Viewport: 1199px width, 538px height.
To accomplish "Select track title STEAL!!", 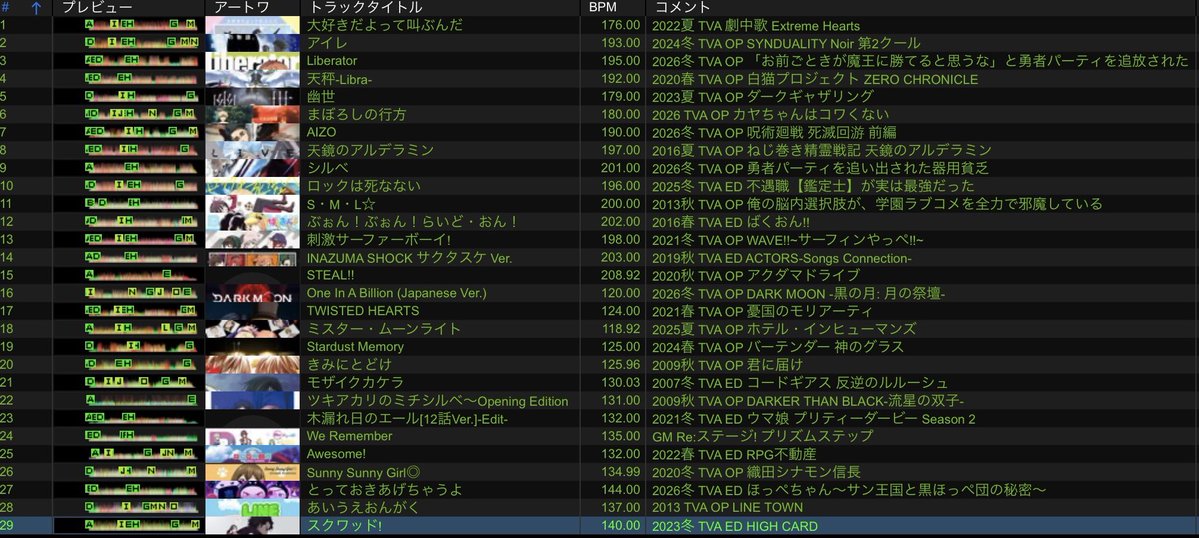I will (x=331, y=275).
